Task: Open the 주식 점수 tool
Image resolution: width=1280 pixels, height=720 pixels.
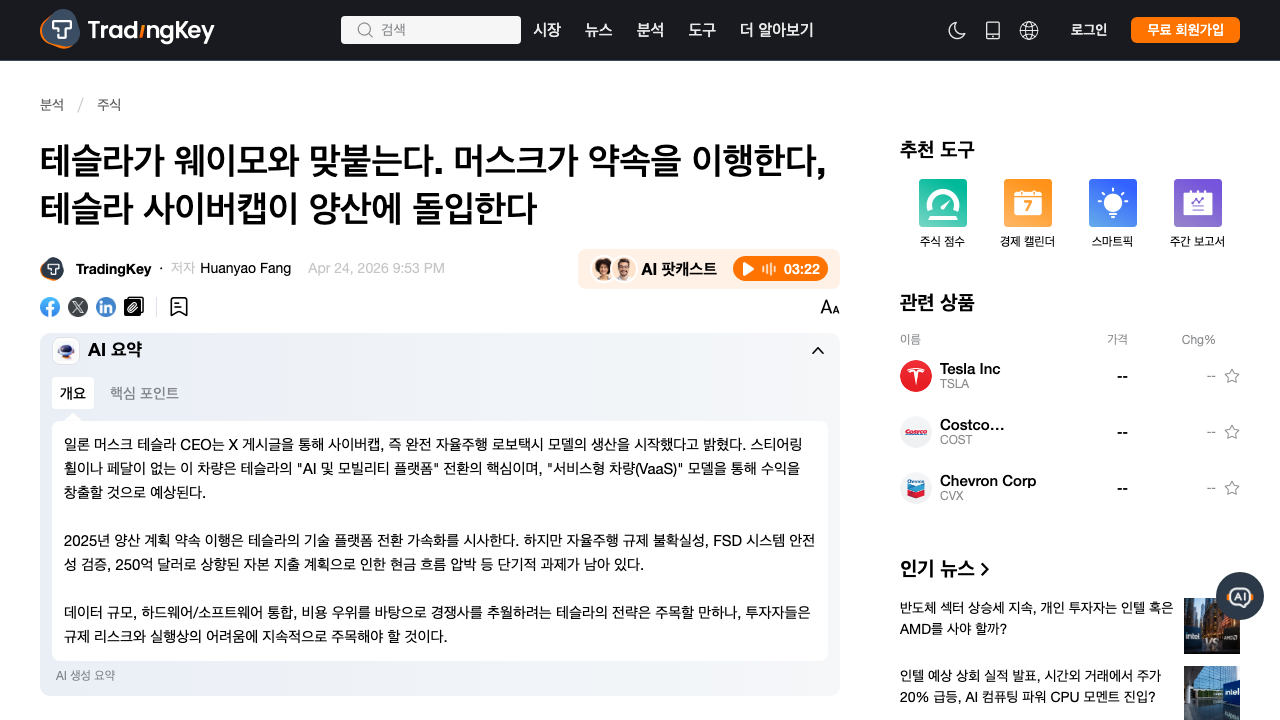Action: pyautogui.click(x=943, y=215)
